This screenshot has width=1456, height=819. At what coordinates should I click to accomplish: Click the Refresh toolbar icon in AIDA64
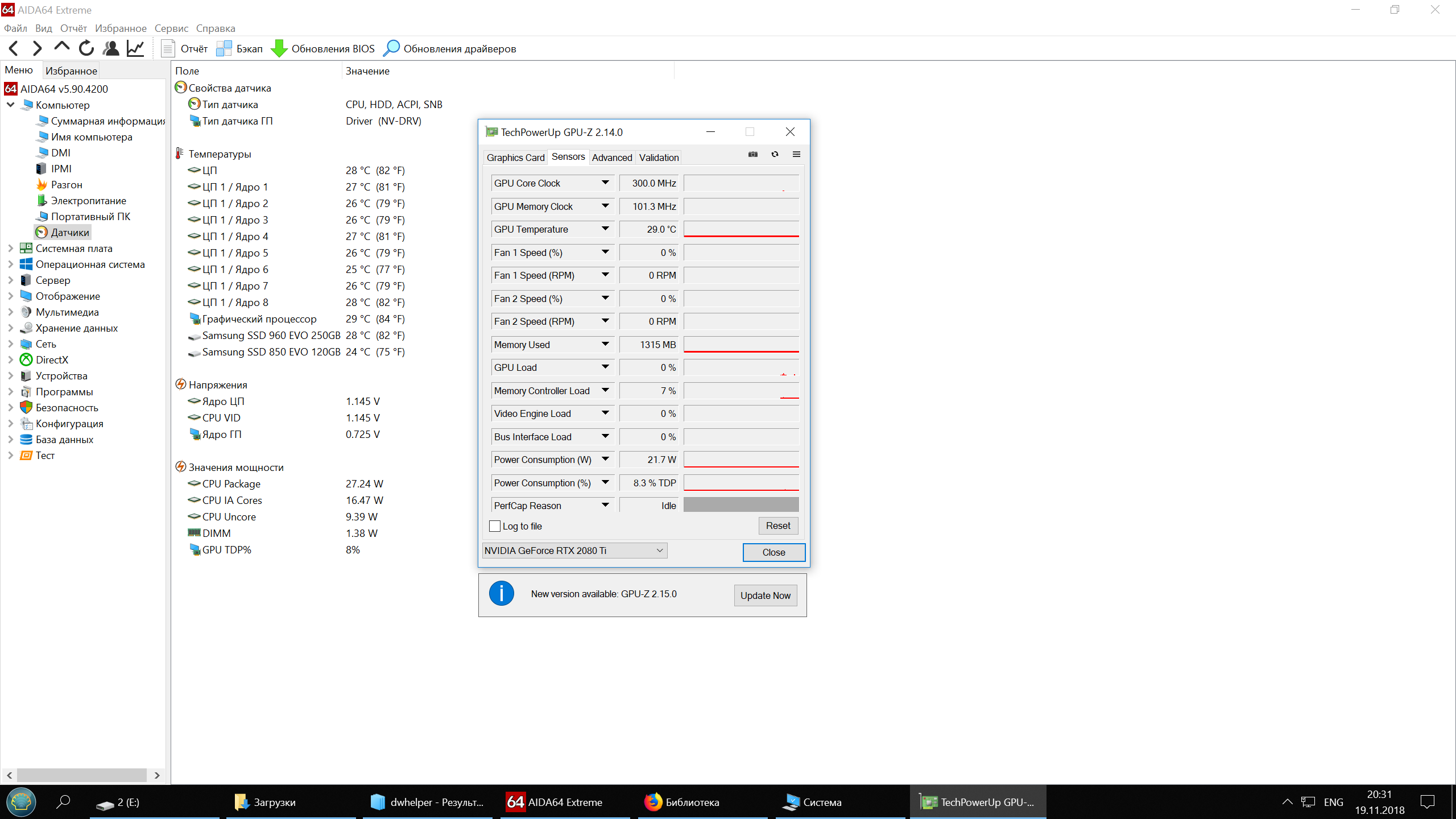click(x=86, y=48)
